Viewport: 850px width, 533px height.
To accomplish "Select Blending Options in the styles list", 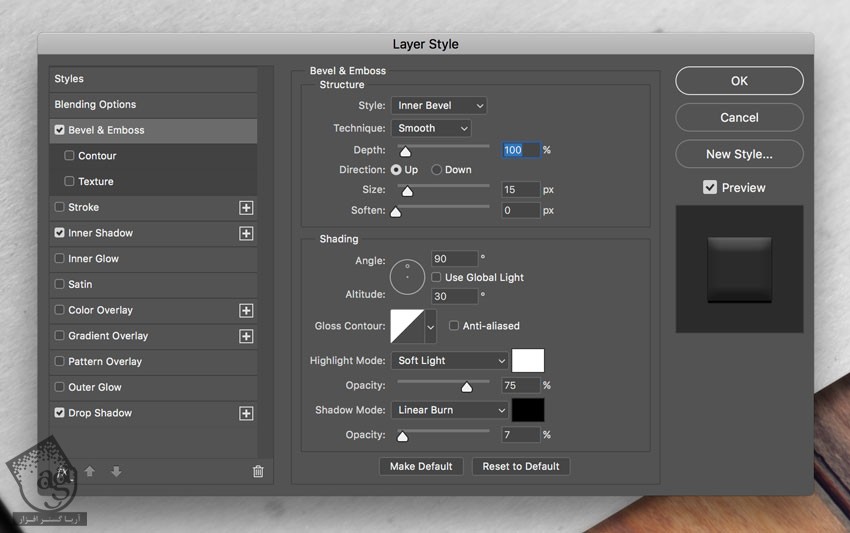I will [x=95, y=104].
